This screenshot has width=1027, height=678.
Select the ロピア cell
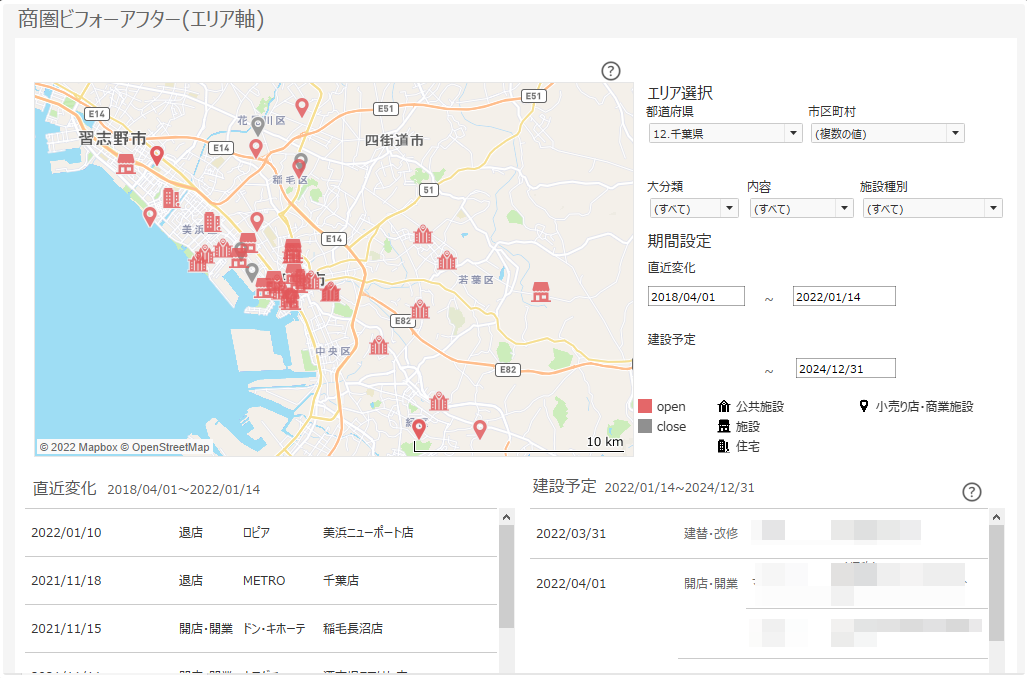(256, 533)
